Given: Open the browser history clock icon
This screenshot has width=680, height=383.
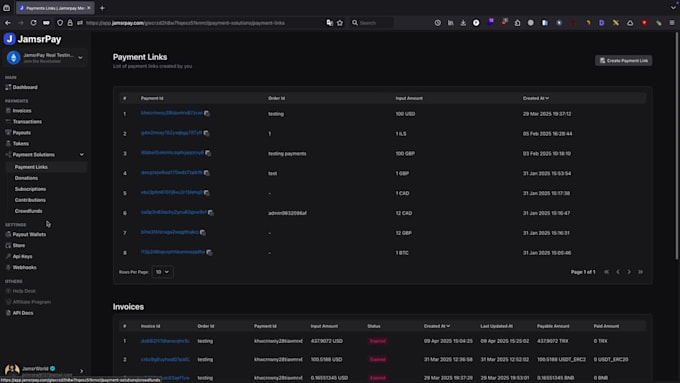Looking at the screenshot, I should (x=438, y=23).
